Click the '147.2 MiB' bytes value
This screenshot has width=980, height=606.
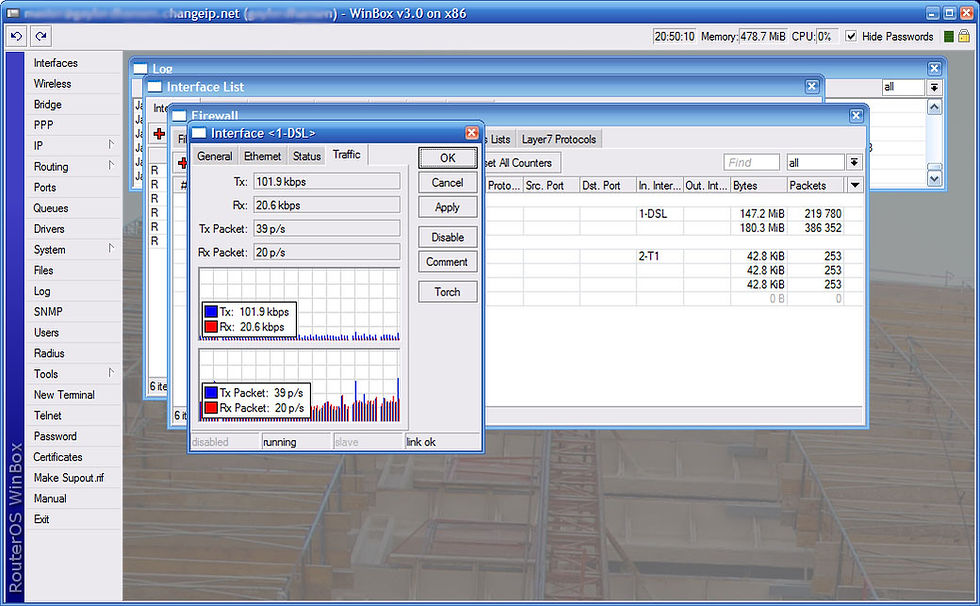[761, 214]
